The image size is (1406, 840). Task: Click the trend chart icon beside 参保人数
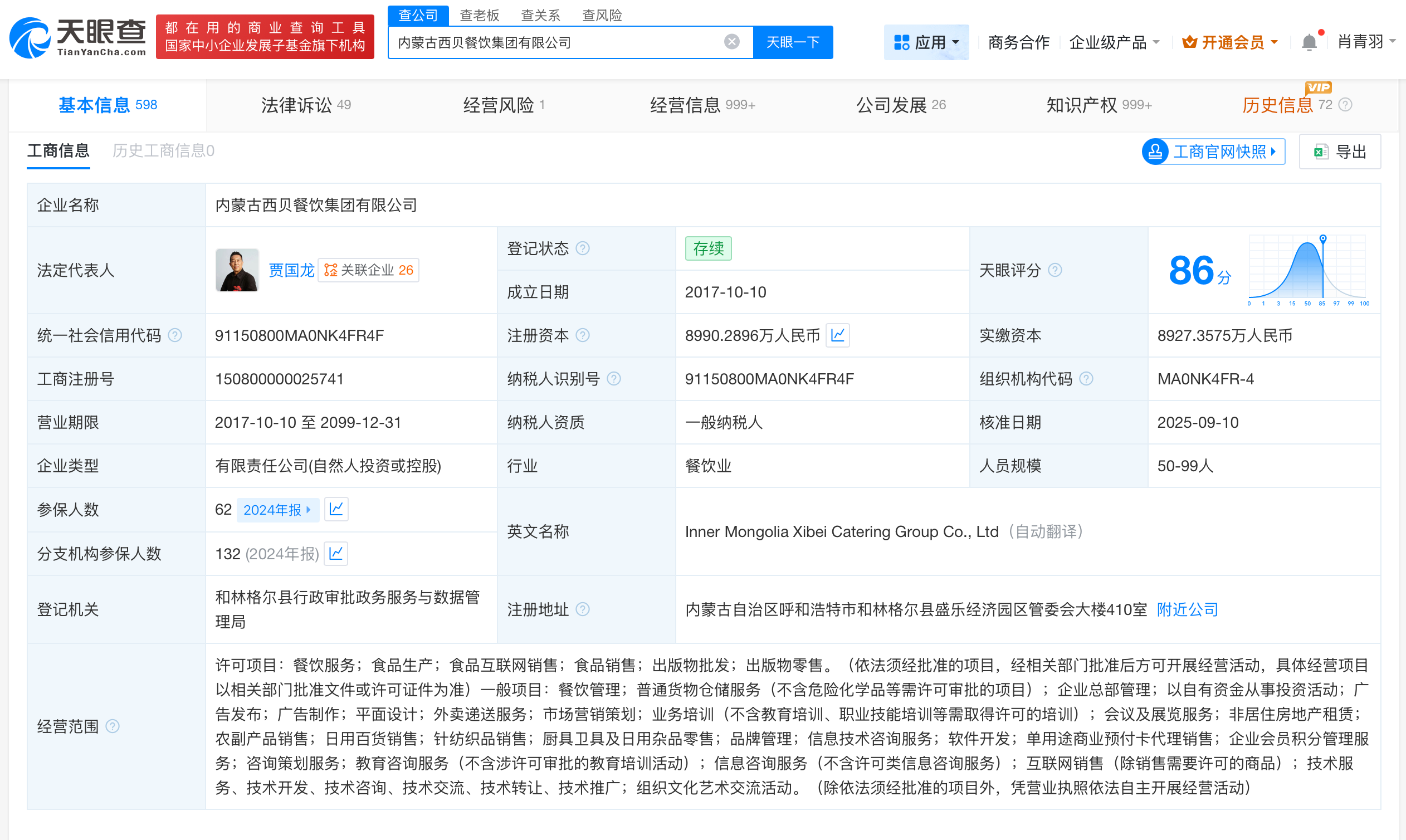tap(336, 509)
